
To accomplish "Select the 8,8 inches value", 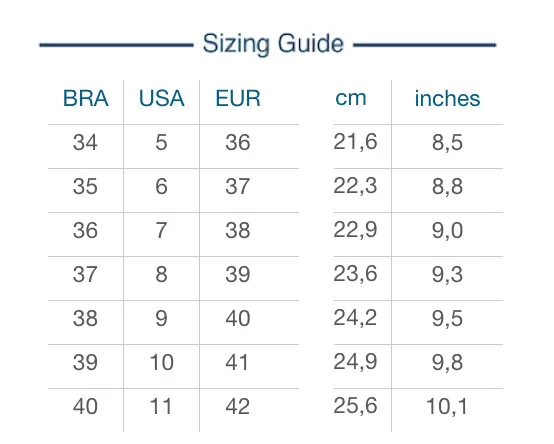I will click(447, 187).
